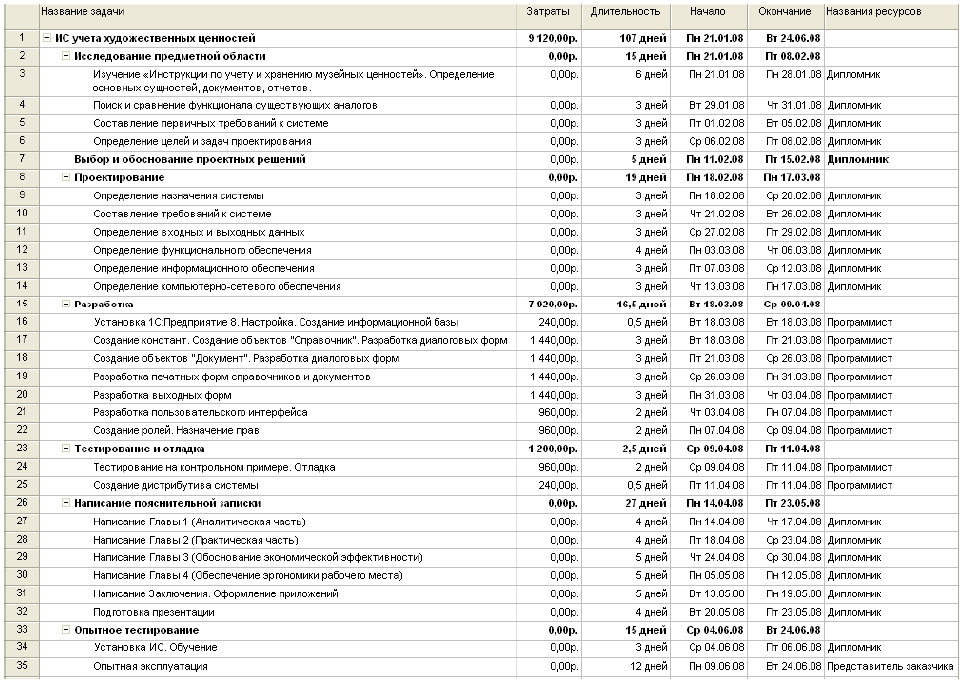Click the cost '240,00р.' in row 25
Image resolution: width=964 pixels, height=683 pixels.
559,485
